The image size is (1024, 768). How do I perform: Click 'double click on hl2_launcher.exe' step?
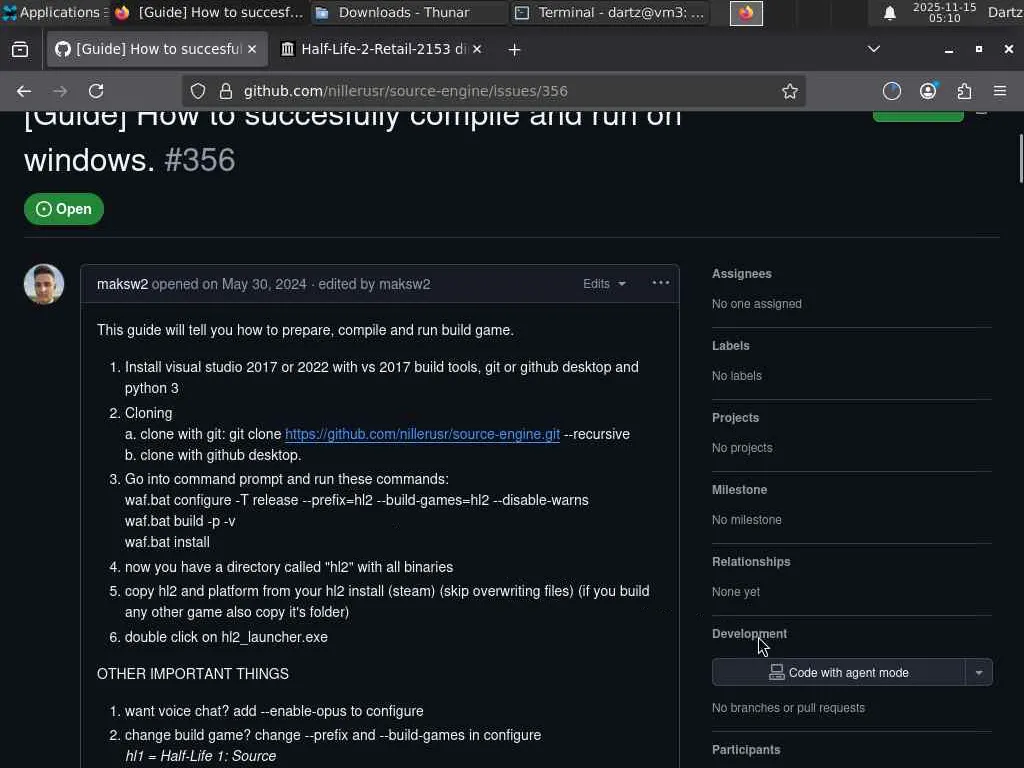pyautogui.click(x=226, y=637)
